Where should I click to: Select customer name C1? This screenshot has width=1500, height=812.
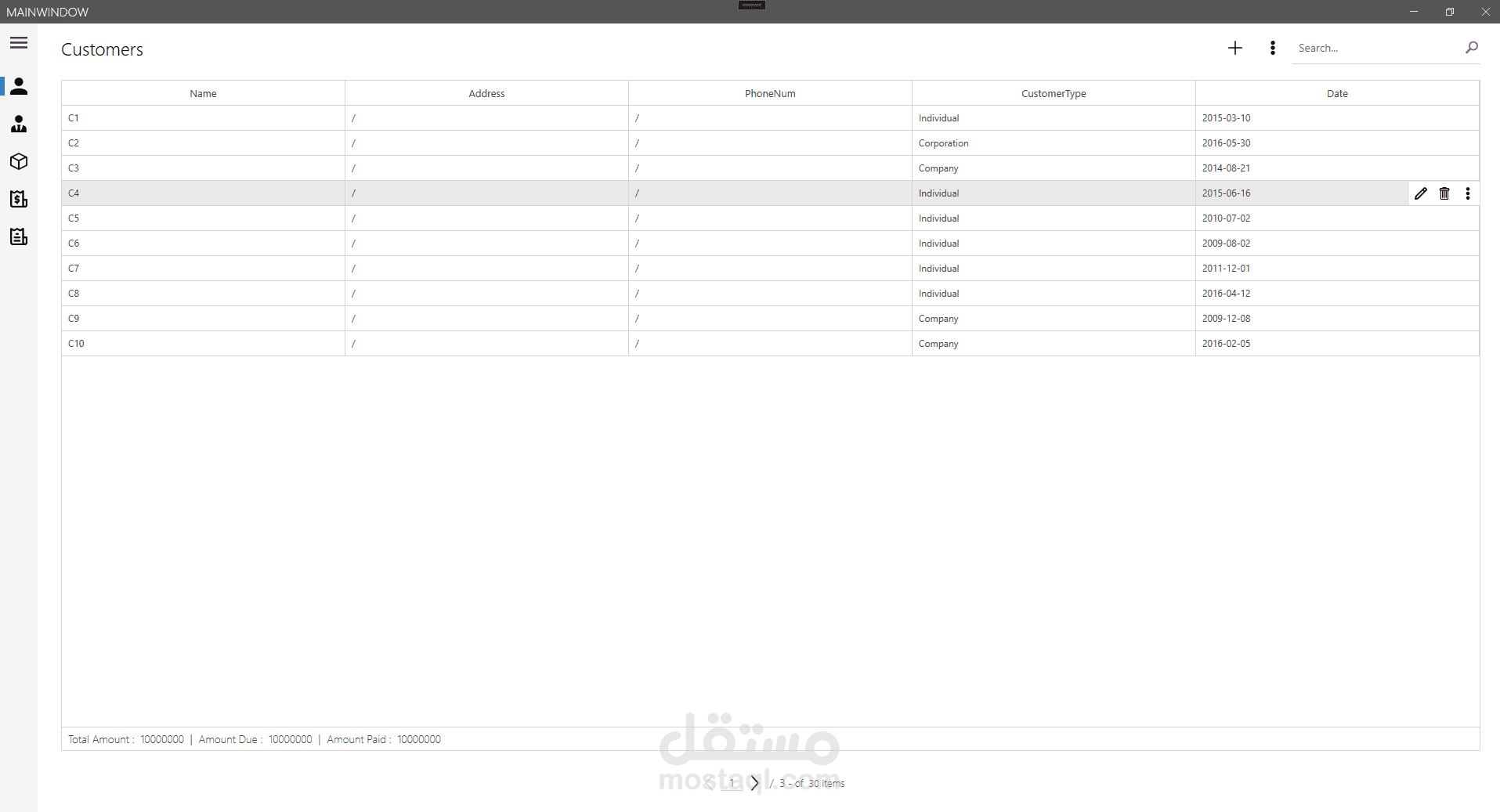74,118
